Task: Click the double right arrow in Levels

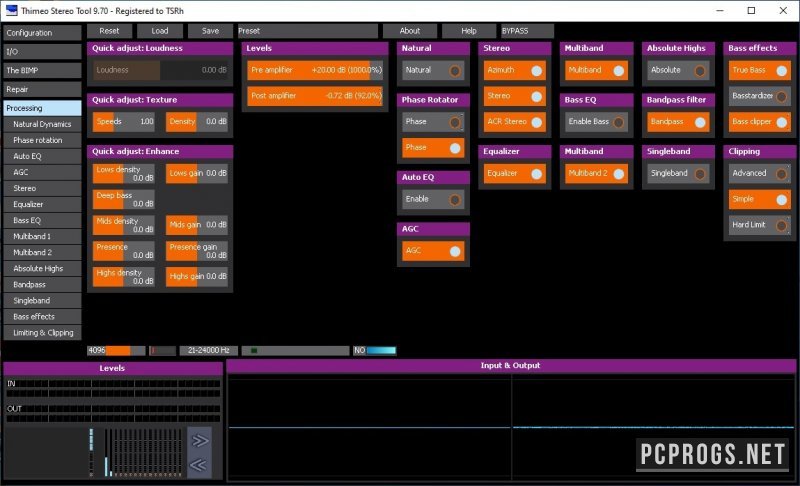Action: click(x=199, y=441)
